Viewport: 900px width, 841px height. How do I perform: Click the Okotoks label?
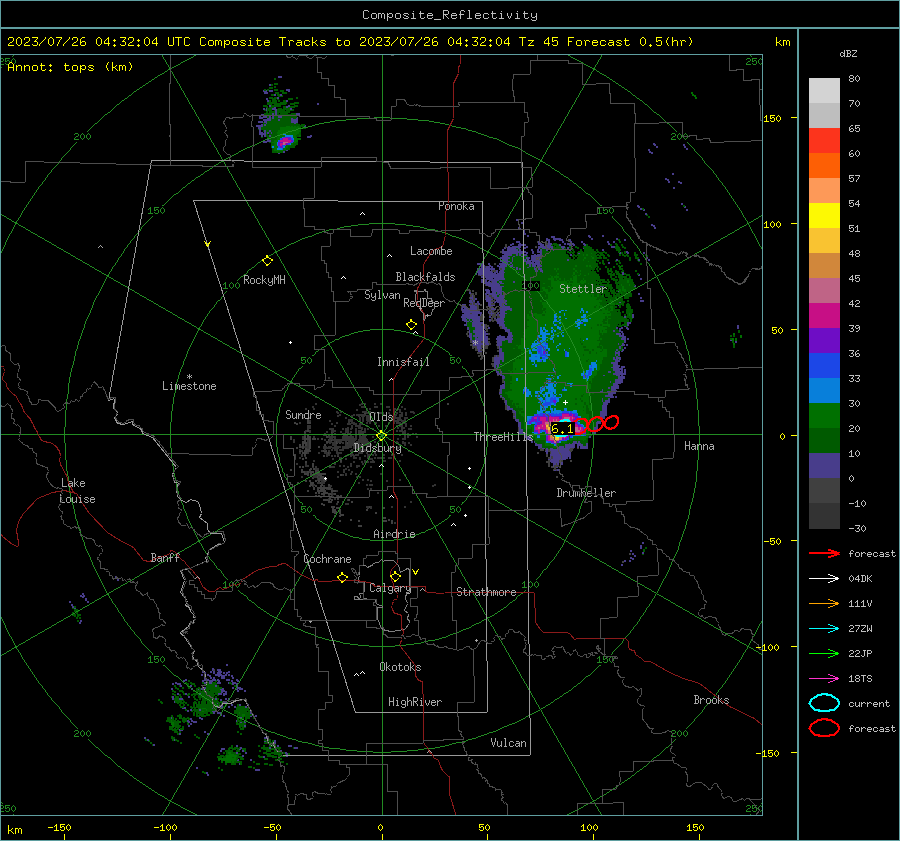click(400, 666)
